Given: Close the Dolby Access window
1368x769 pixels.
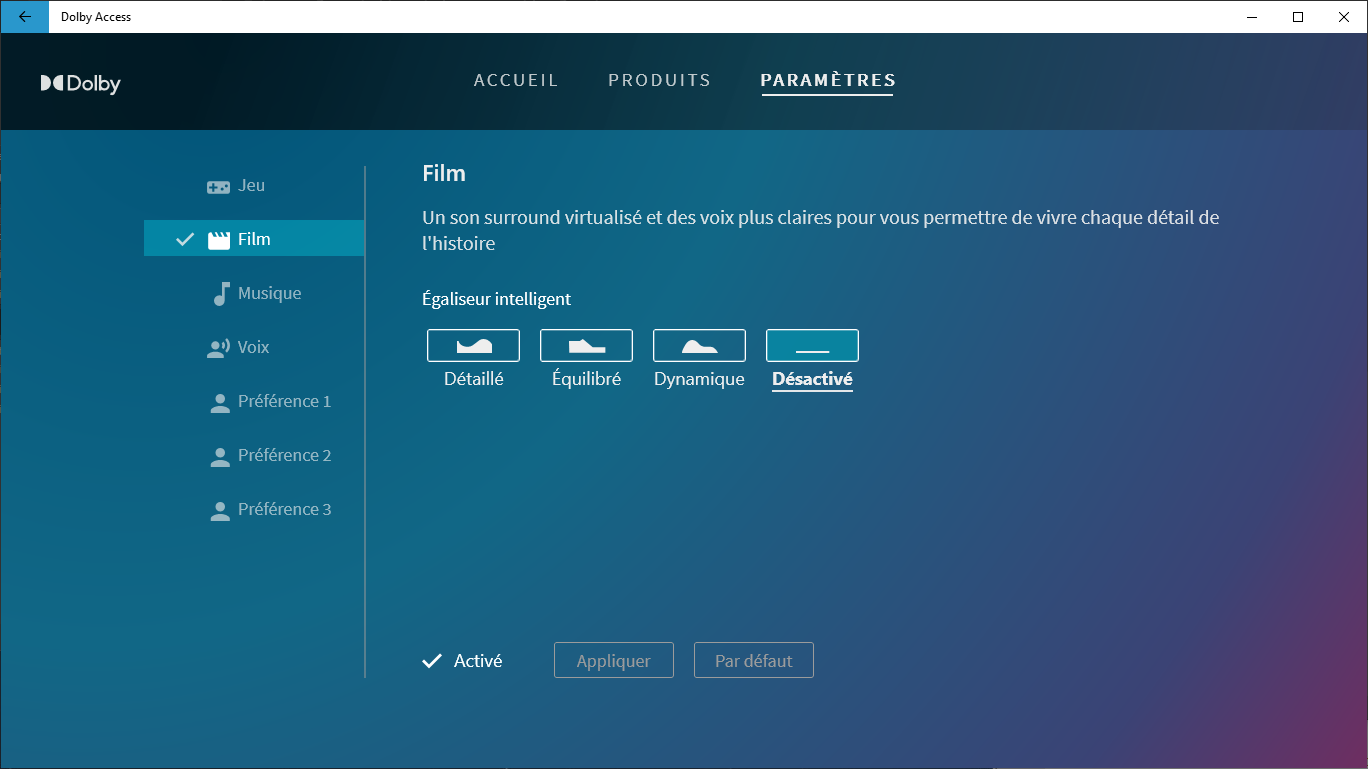Looking at the screenshot, I should (1344, 16).
